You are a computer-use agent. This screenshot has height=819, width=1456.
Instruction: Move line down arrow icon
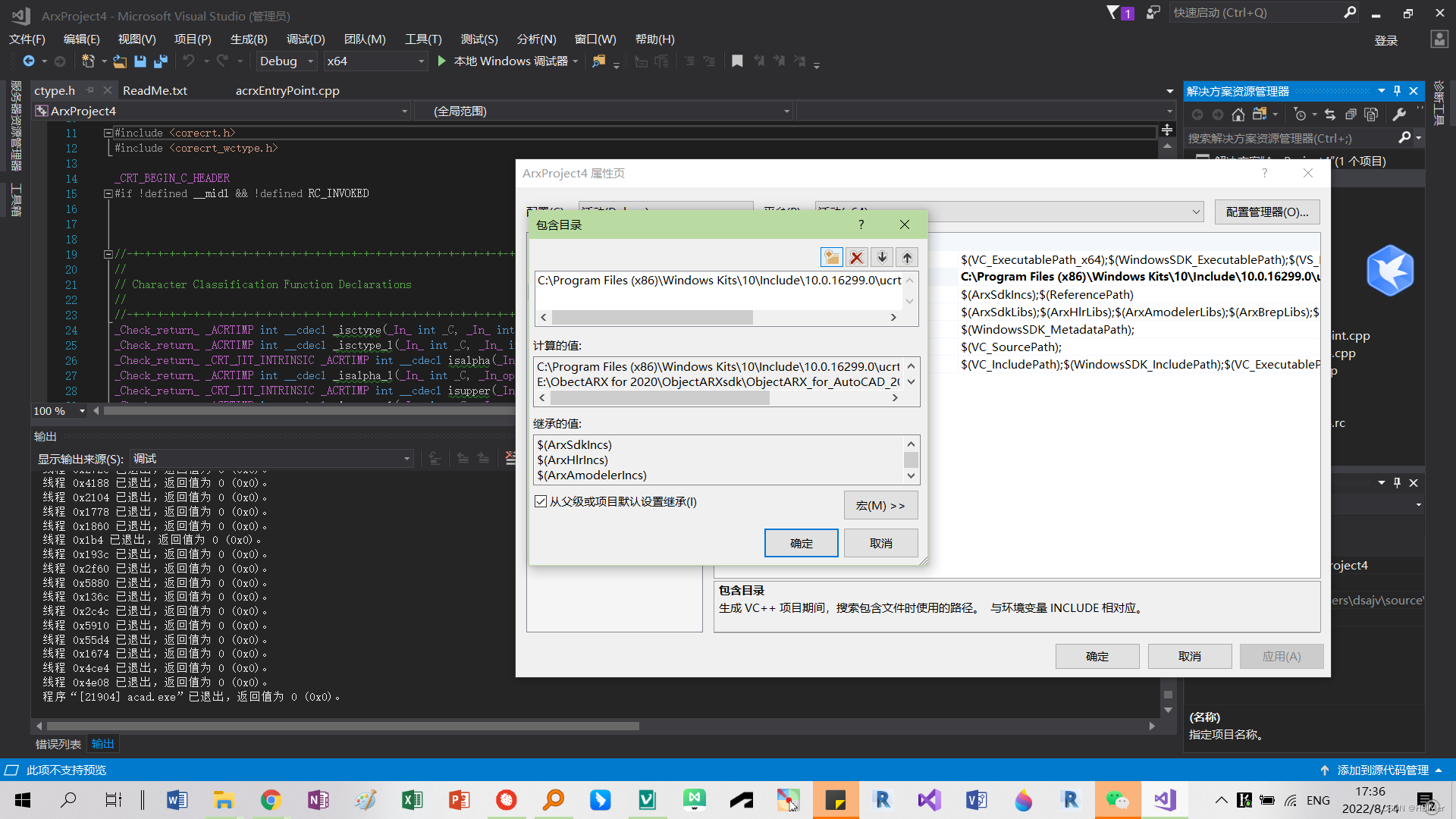(882, 257)
